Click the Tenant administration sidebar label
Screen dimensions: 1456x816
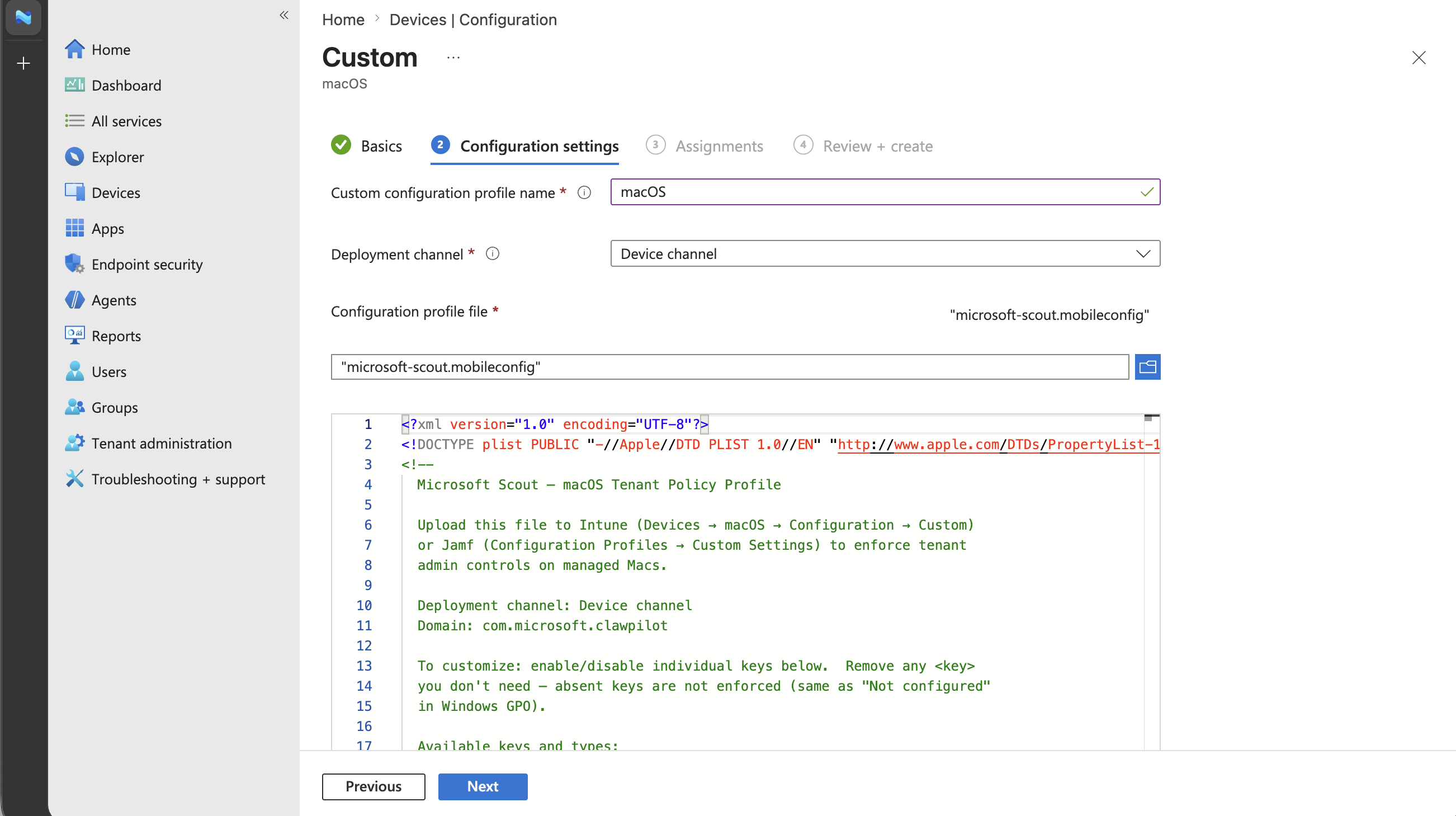tap(162, 443)
